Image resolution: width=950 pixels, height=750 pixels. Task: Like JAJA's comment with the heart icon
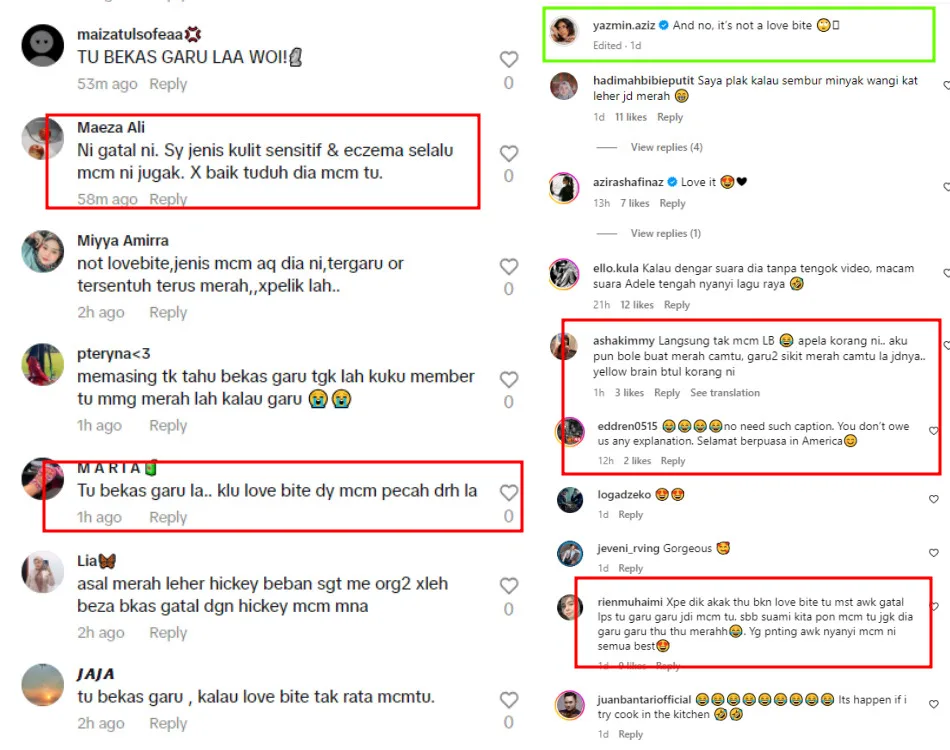click(x=508, y=700)
